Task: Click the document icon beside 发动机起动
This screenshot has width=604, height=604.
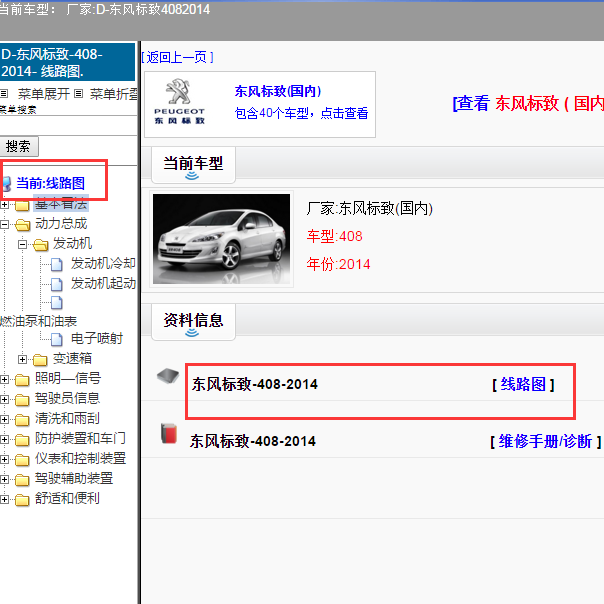Action: [57, 284]
